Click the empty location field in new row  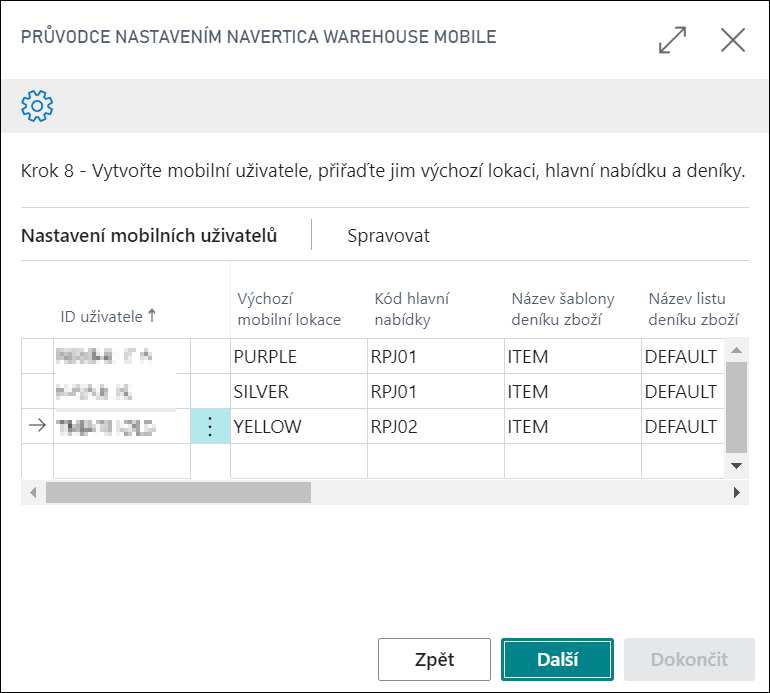tap(299, 461)
